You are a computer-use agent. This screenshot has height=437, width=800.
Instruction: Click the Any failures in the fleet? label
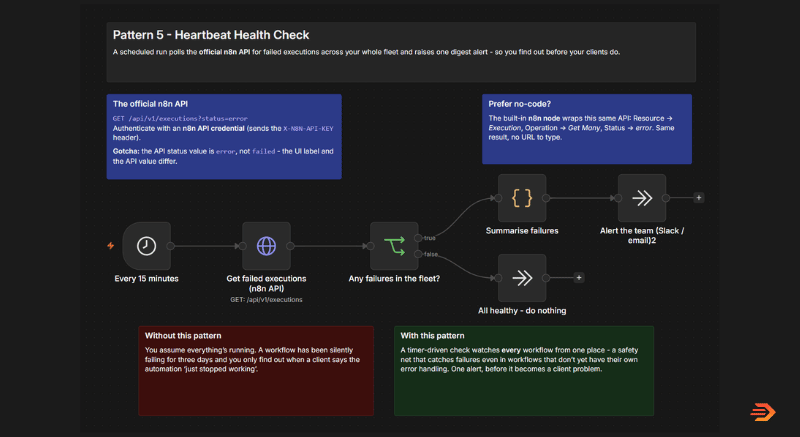point(394,279)
